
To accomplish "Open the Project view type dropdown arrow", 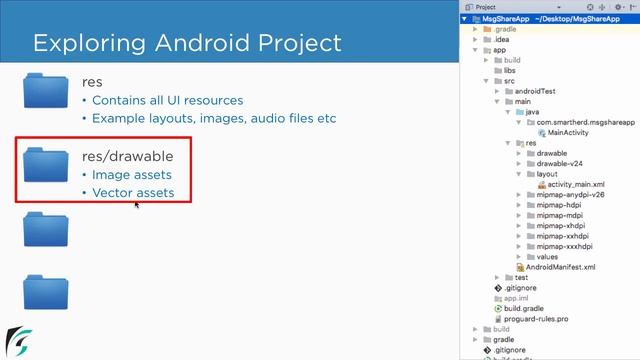I will point(559,7).
